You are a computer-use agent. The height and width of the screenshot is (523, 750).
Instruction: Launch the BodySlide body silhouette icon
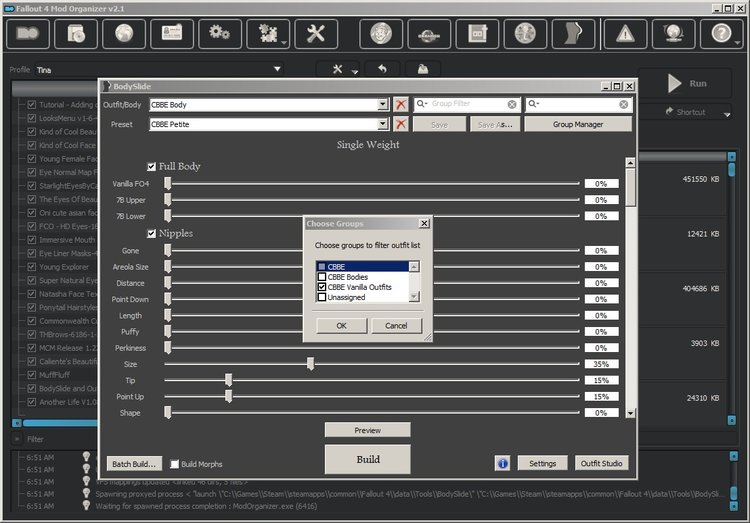tap(573, 34)
